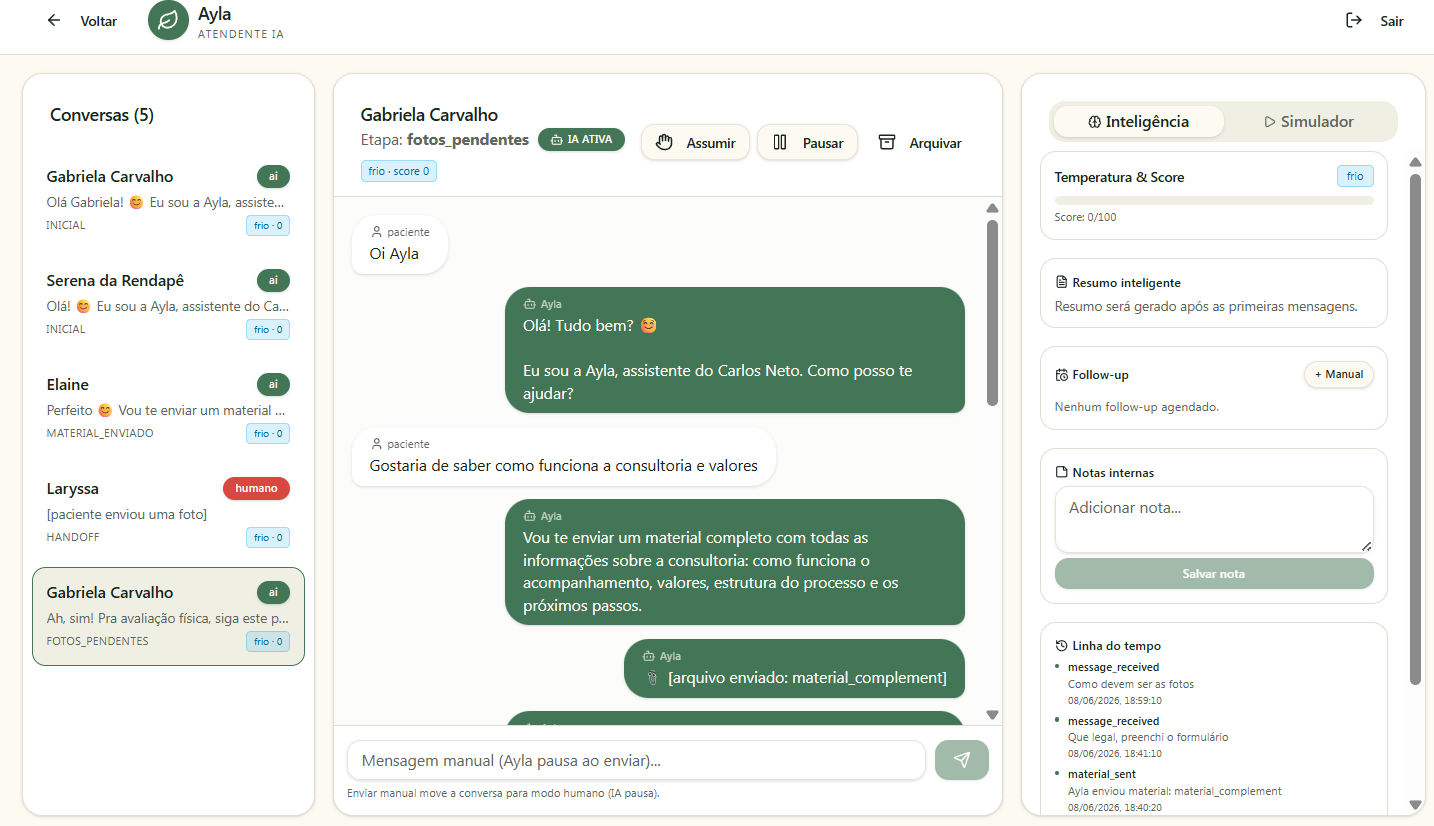Click the brain icon in Inteligência tab

coord(1095,122)
